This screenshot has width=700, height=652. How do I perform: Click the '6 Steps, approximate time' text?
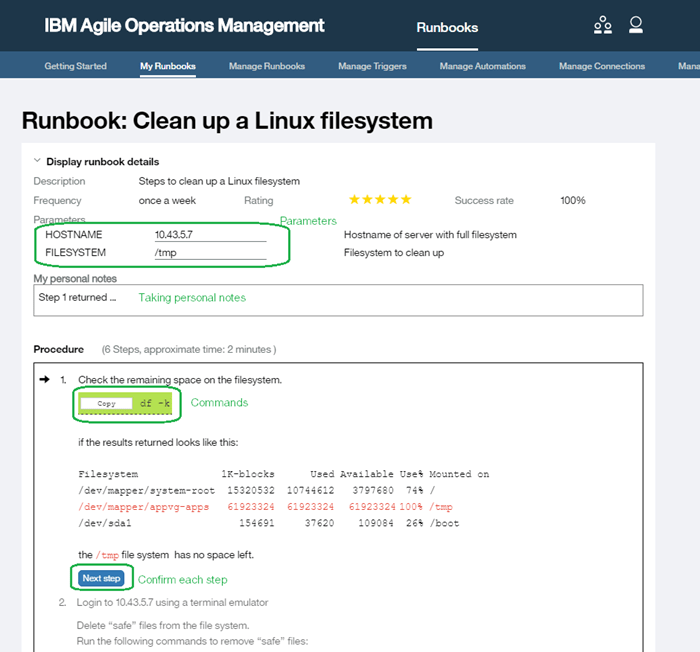point(189,349)
